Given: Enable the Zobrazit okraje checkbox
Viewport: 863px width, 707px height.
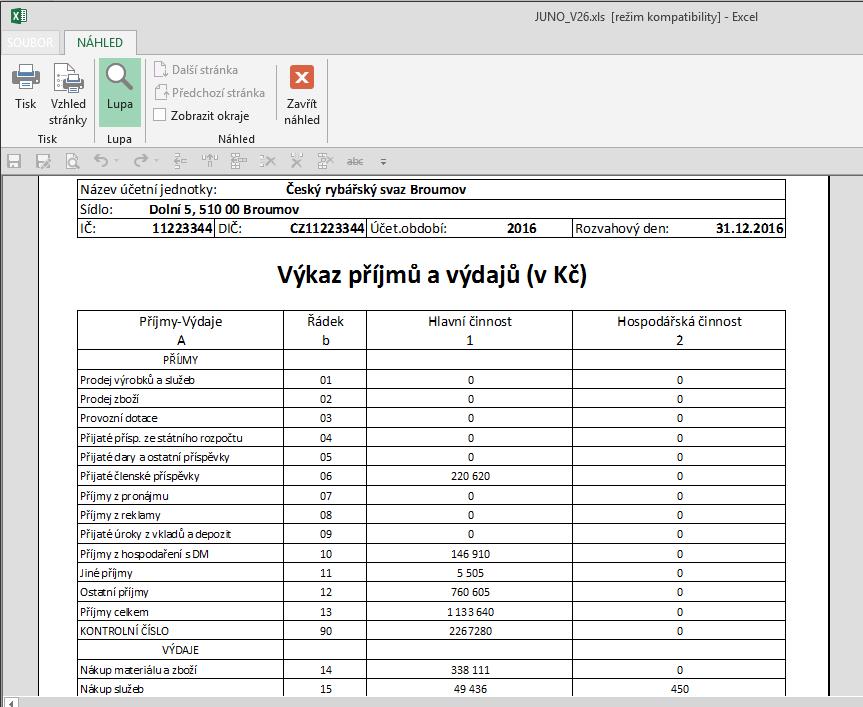Looking at the screenshot, I should (160, 115).
